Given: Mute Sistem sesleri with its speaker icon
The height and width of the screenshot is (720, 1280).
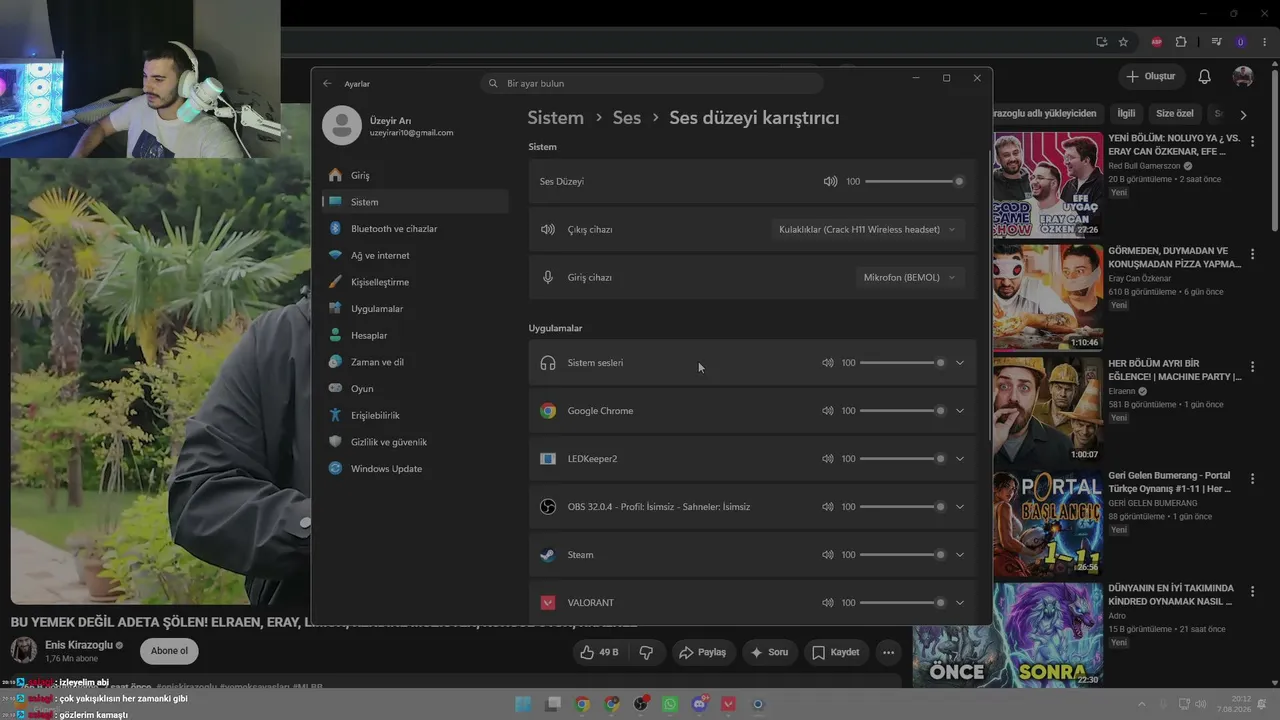Looking at the screenshot, I should click(827, 363).
